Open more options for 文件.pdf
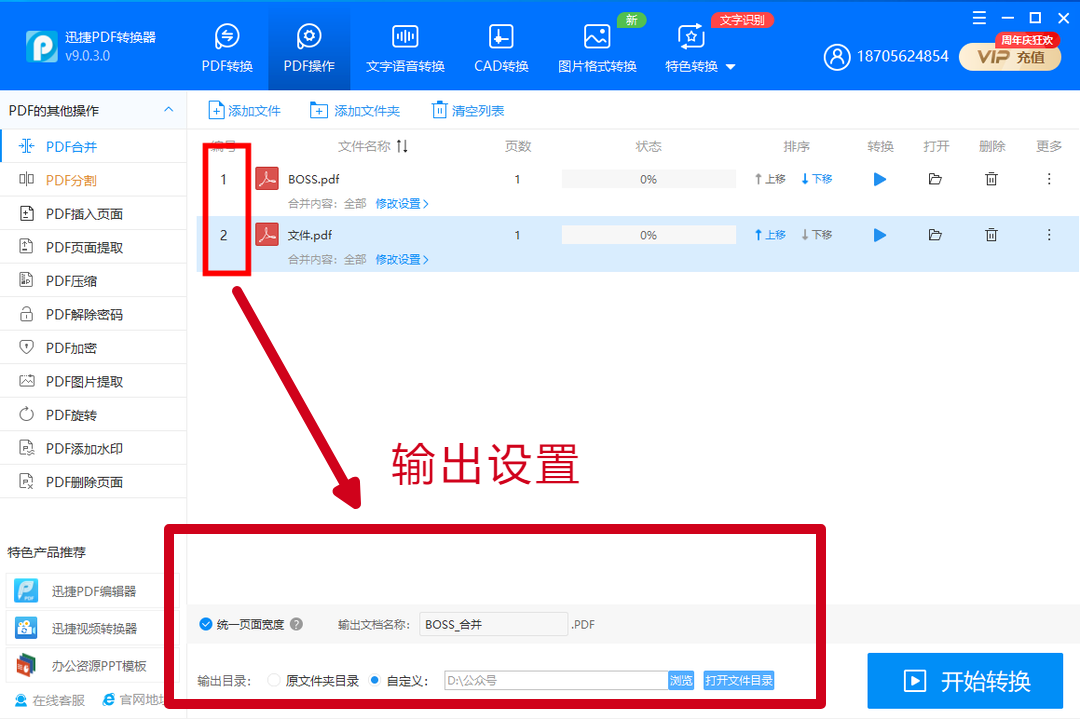The image size is (1080, 719). [x=1049, y=235]
